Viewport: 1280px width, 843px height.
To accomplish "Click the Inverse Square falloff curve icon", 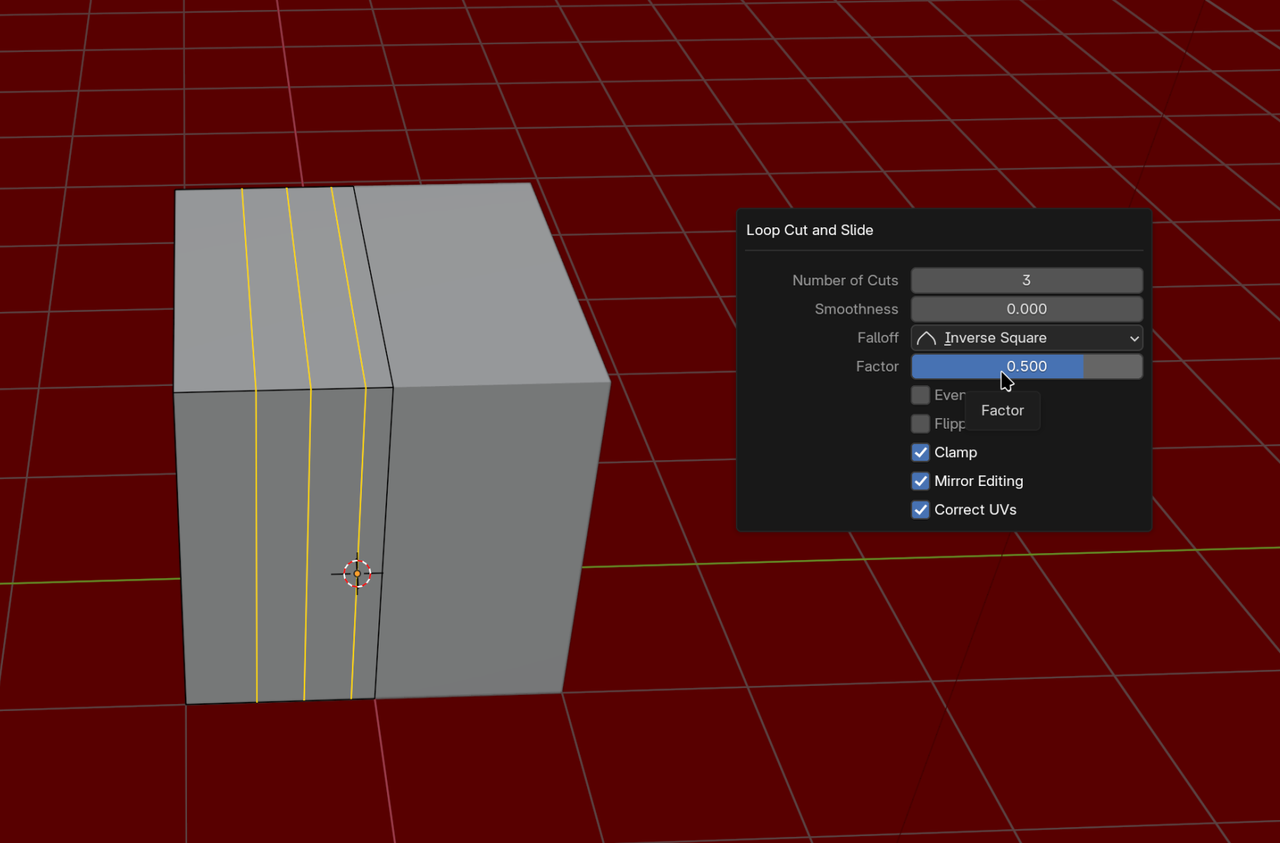I will point(925,337).
